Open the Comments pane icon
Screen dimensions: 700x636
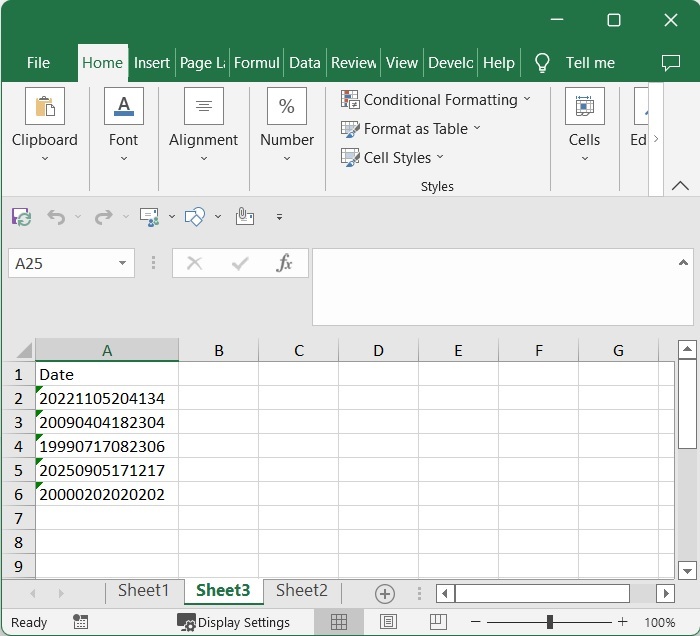[x=671, y=63]
